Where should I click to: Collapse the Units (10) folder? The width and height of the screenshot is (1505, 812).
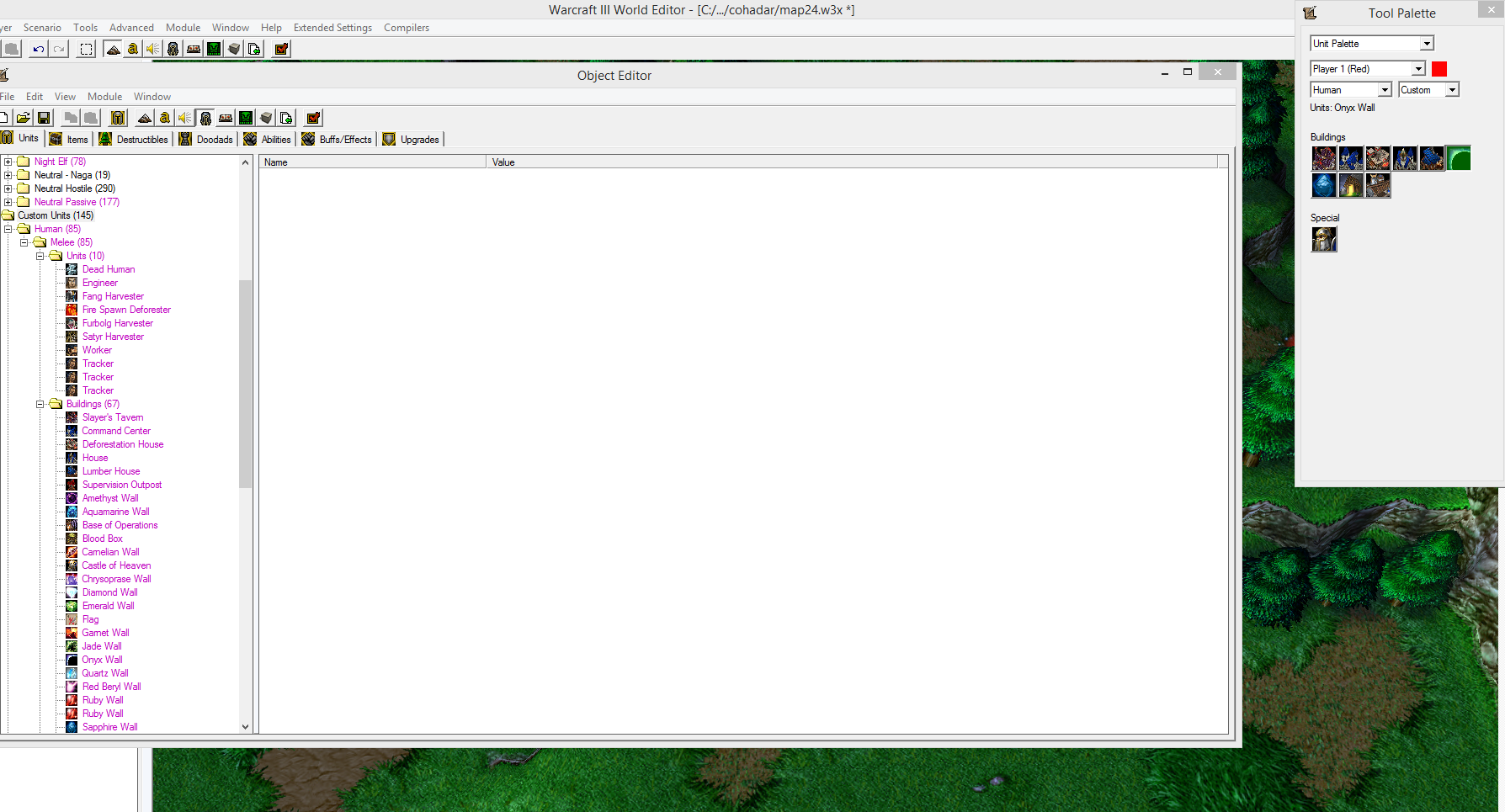[40, 256]
